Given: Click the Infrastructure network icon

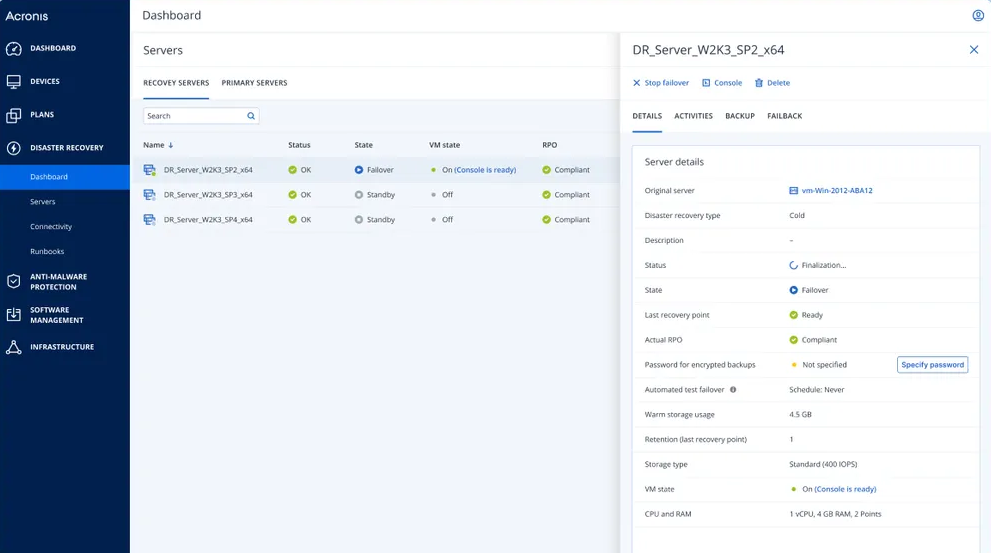Looking at the screenshot, I should click(x=14, y=347).
